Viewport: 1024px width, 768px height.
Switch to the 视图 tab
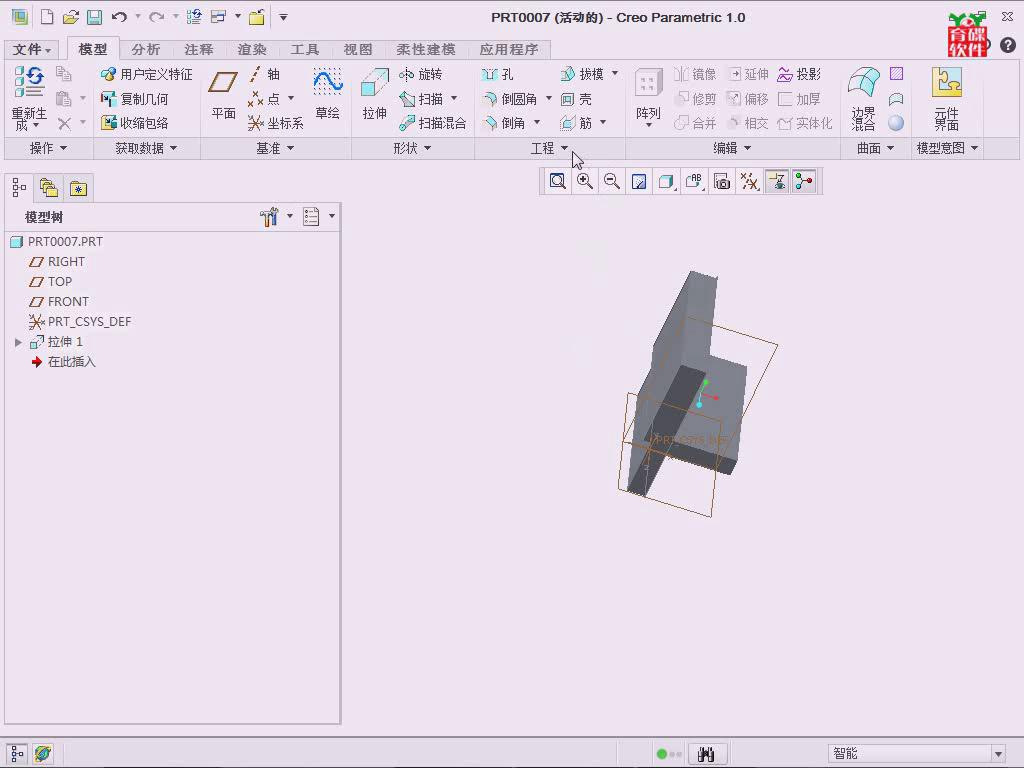[x=358, y=50]
